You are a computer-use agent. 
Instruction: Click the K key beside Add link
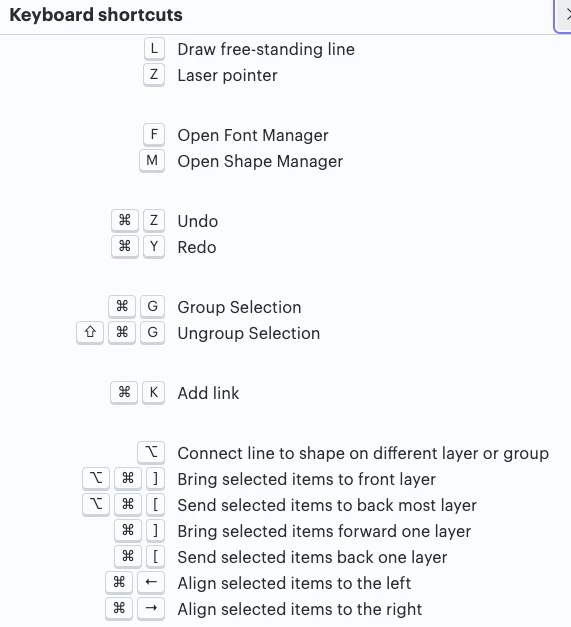coord(154,393)
